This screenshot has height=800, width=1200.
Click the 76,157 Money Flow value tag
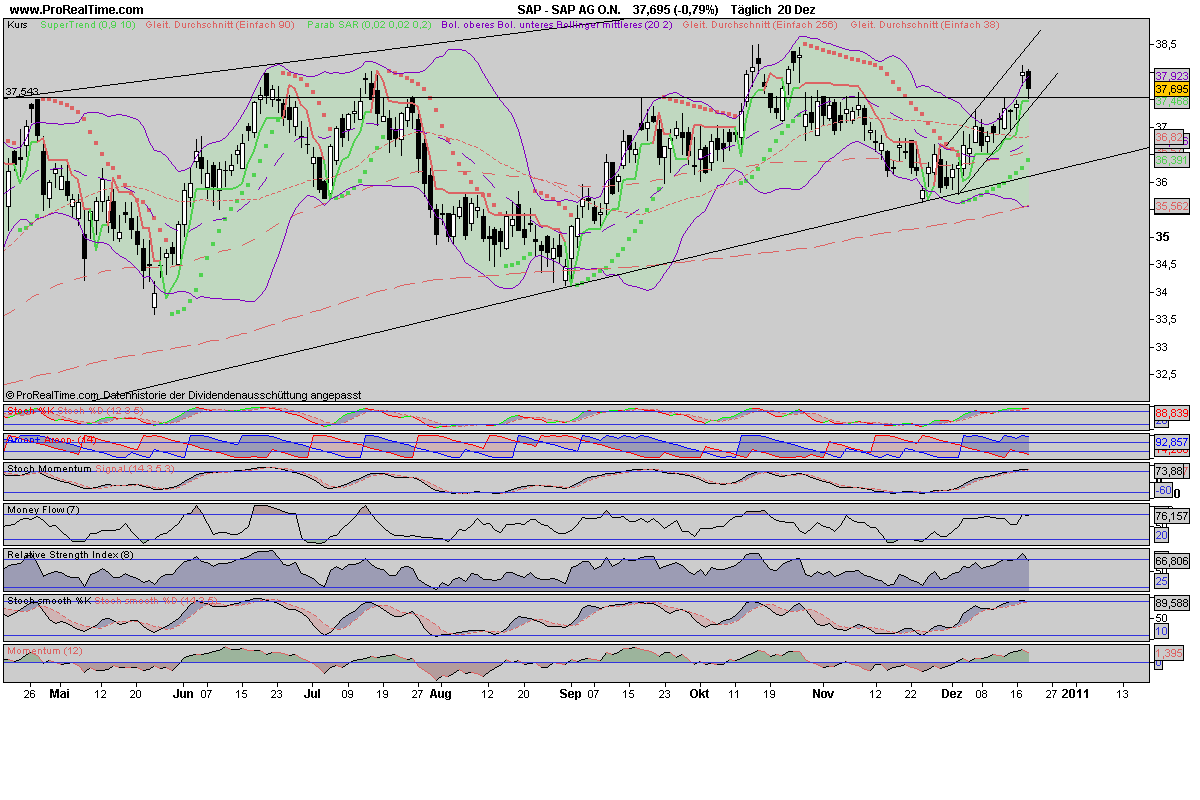click(1171, 517)
